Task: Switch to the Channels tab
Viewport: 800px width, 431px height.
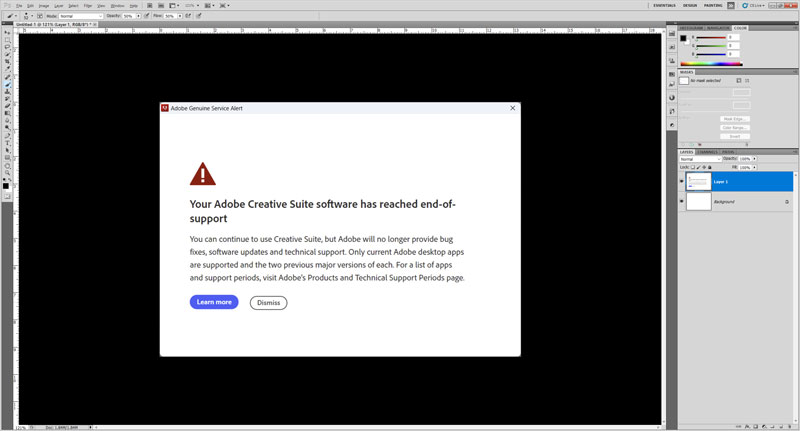Action: point(707,152)
